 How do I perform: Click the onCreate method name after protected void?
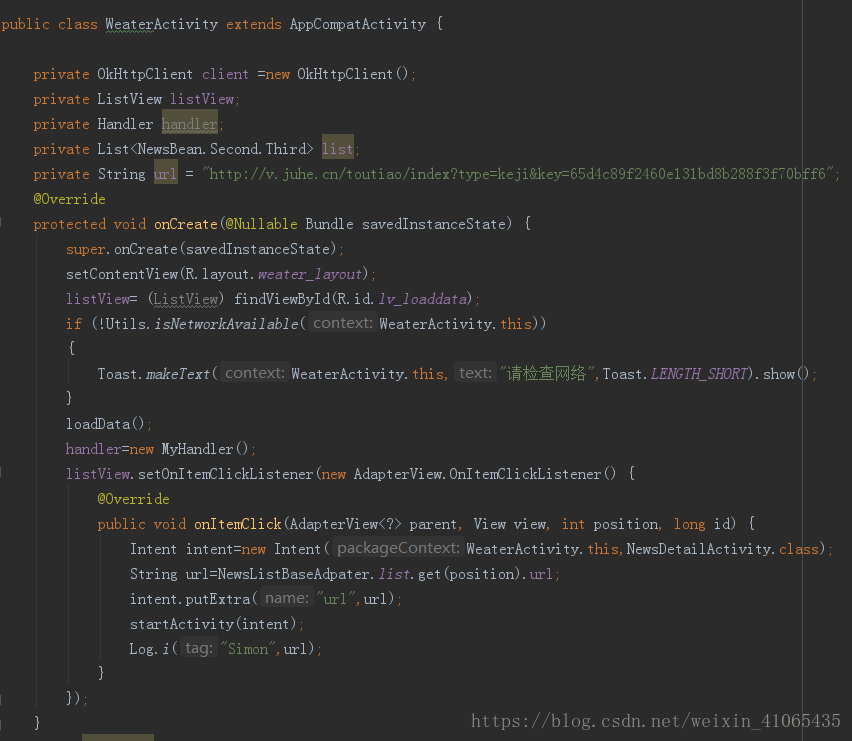point(186,224)
